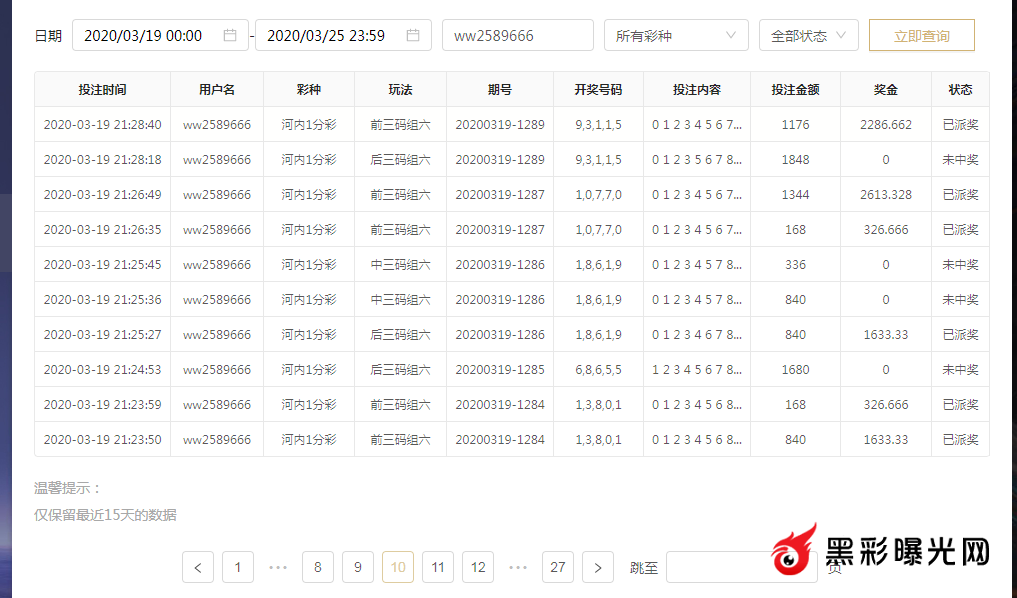The width and height of the screenshot is (1017, 598).
Task: Select the row with 奖金 2613.328
Action: pos(511,194)
